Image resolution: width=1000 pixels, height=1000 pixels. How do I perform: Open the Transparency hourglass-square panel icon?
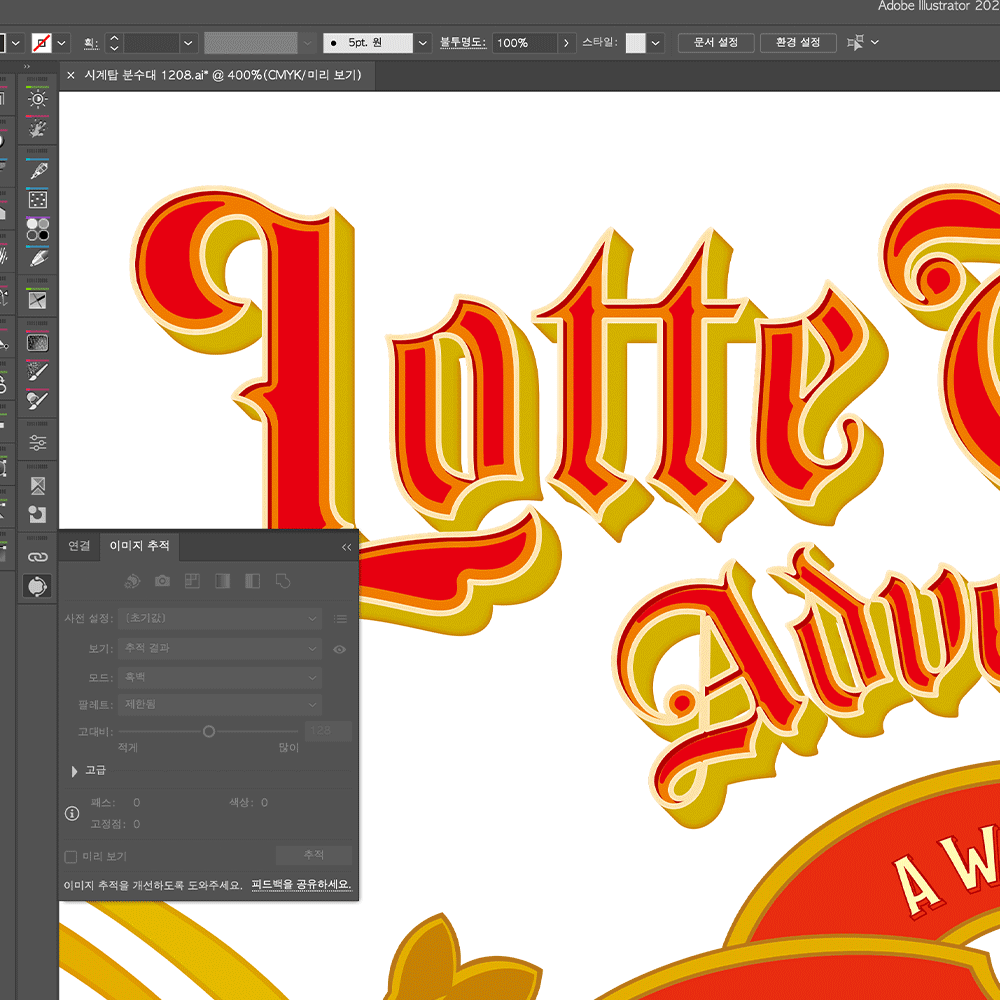38,485
